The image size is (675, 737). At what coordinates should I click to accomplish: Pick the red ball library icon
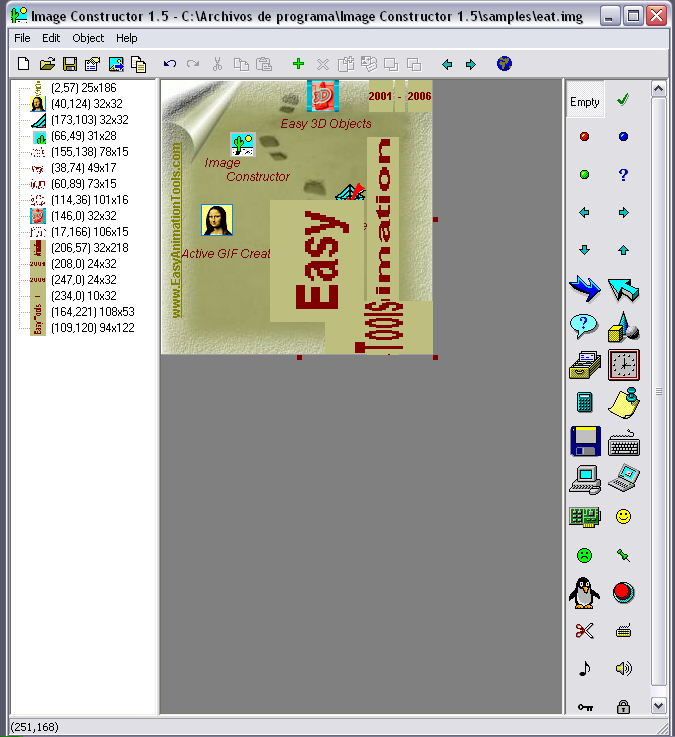(584, 136)
